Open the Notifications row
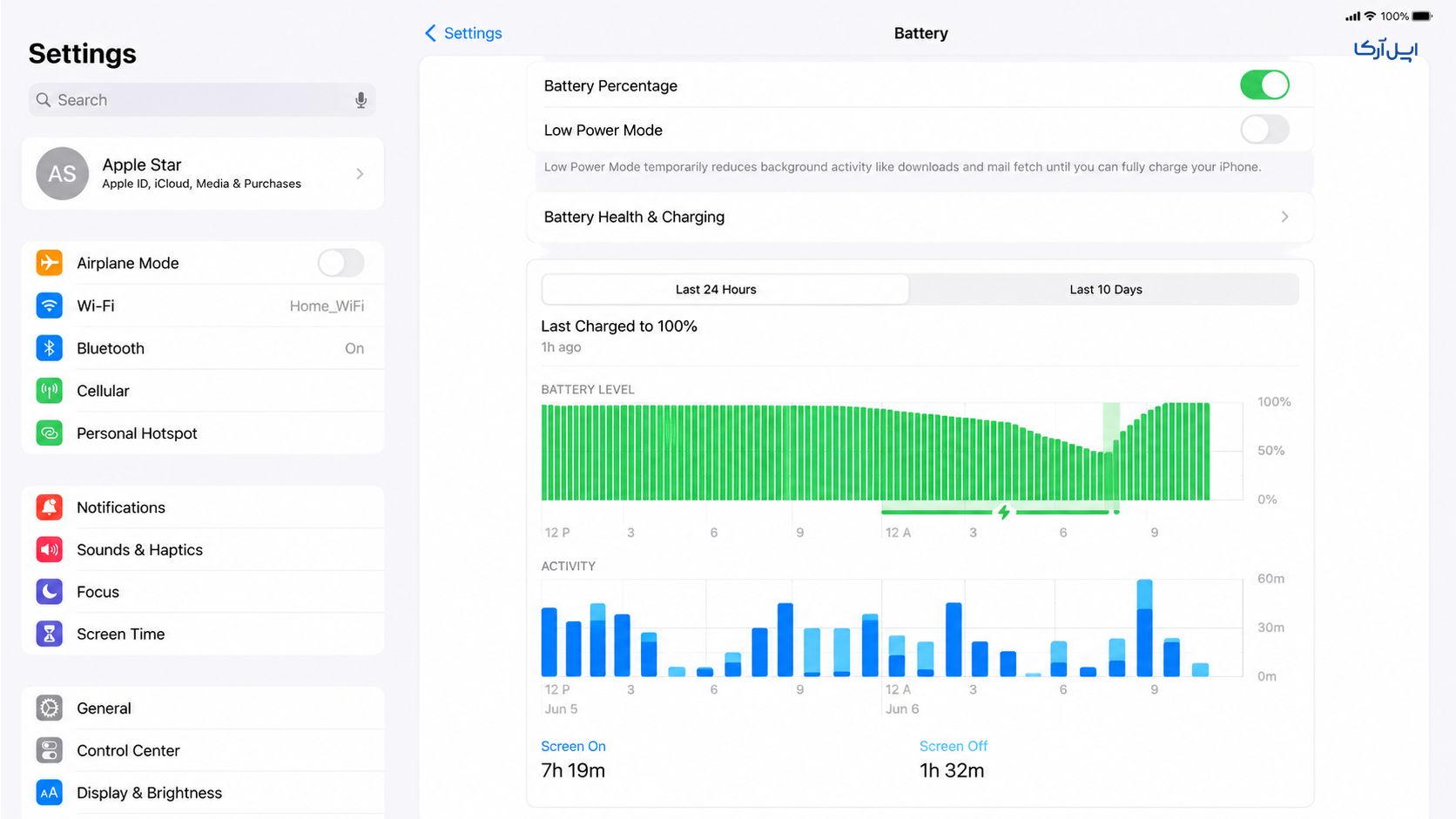The image size is (1456, 819). click(203, 507)
